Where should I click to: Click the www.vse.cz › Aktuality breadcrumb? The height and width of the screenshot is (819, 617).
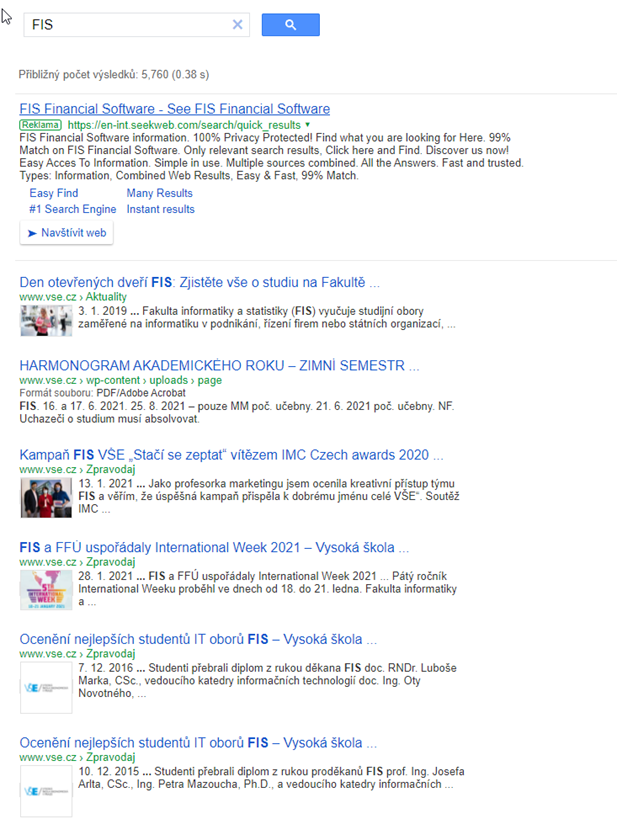click(73, 297)
